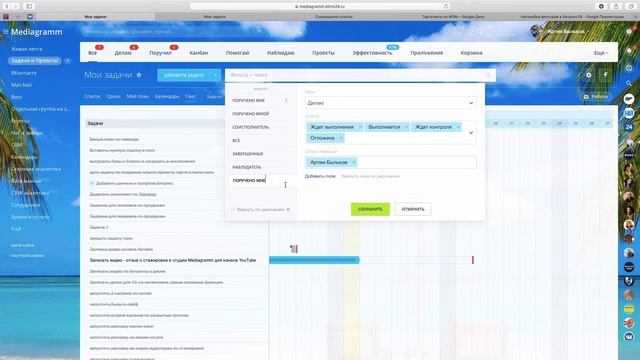Switch to the Делаю tab
640x360 pixels.
pos(123,53)
